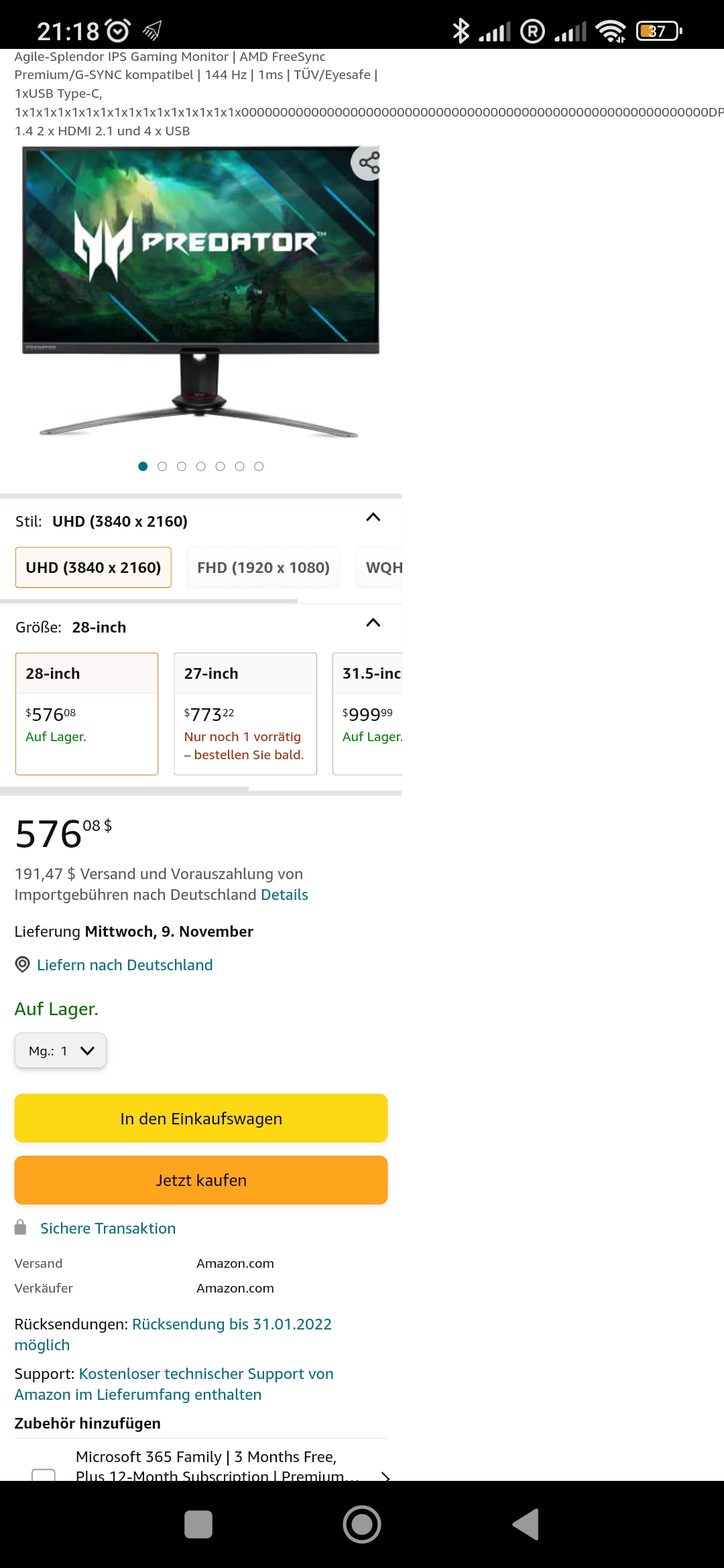Tap the lock icon beside Sichere Transaktion
724x1568 pixels.
pos(21,1227)
